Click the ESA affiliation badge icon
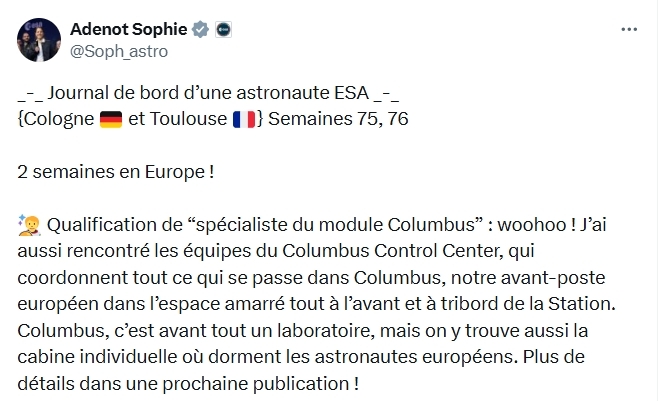This screenshot has width=659, height=401. [x=224, y=29]
